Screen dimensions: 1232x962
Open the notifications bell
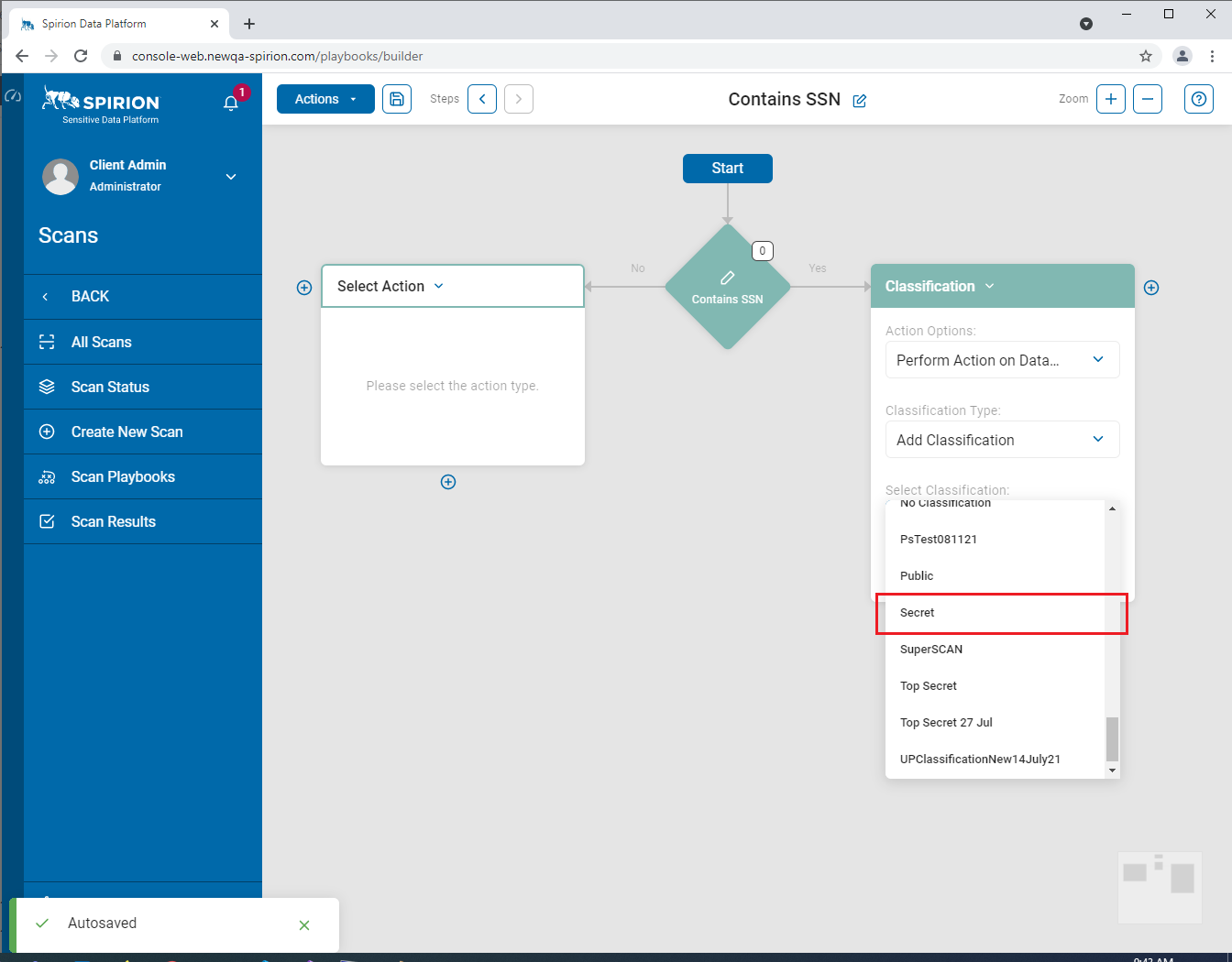pyautogui.click(x=231, y=102)
